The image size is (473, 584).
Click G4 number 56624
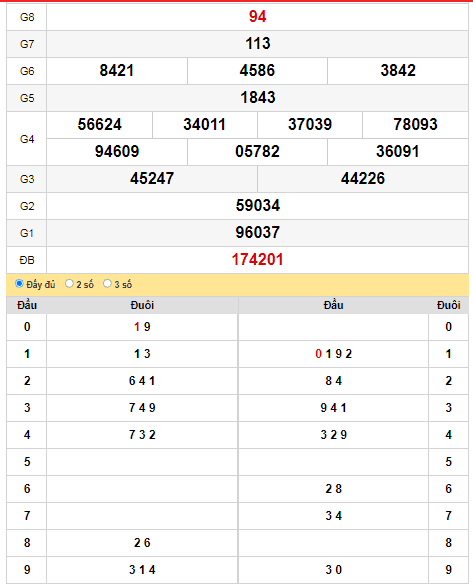[99, 124]
